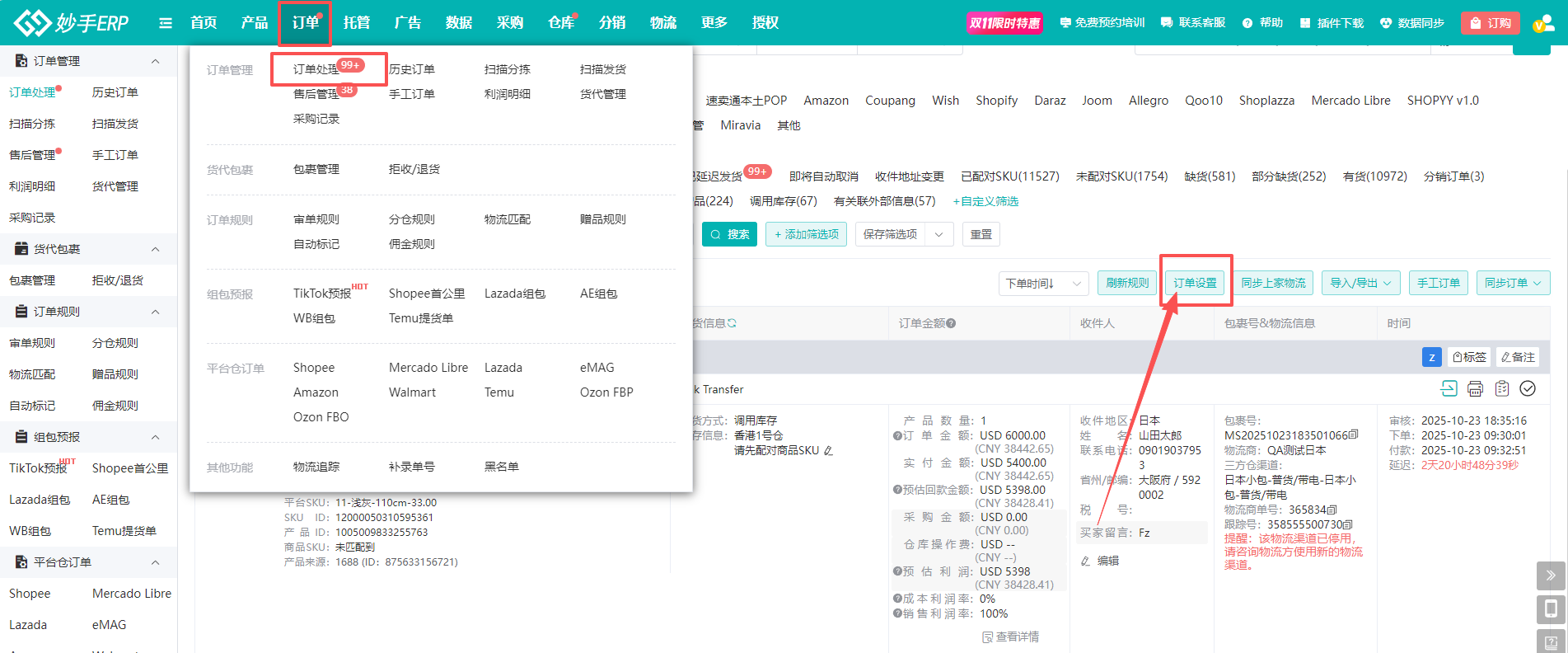Open the 下单时间 sort dropdown
The image size is (1568, 653).
1043,283
